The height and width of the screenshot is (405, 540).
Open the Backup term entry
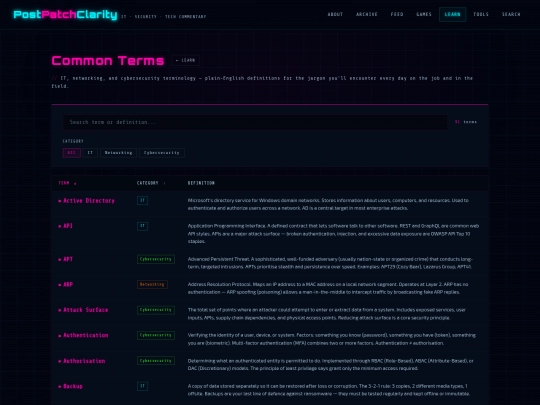pos(73,386)
